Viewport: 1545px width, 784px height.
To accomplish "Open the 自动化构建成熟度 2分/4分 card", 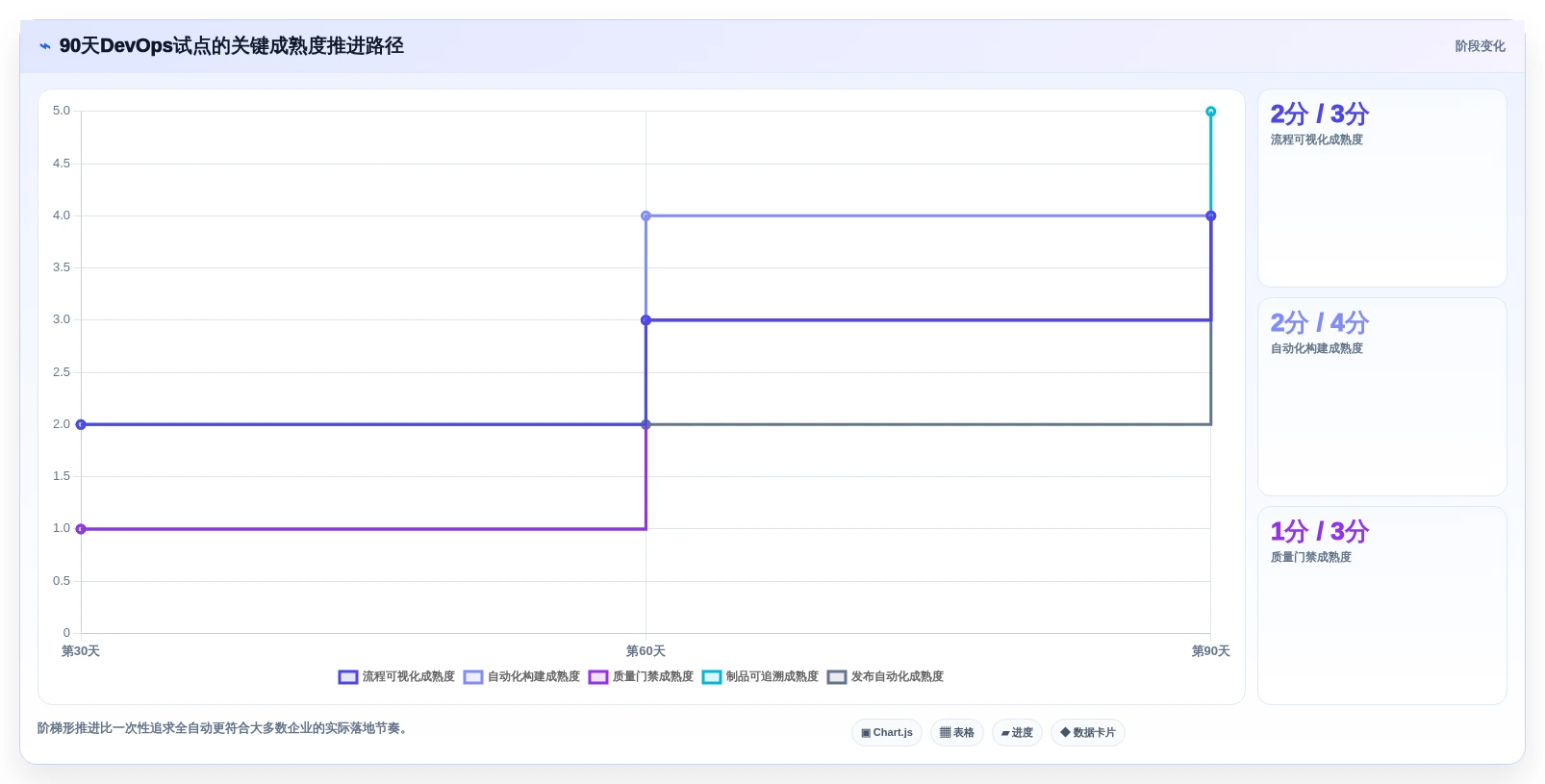I will (1382, 397).
